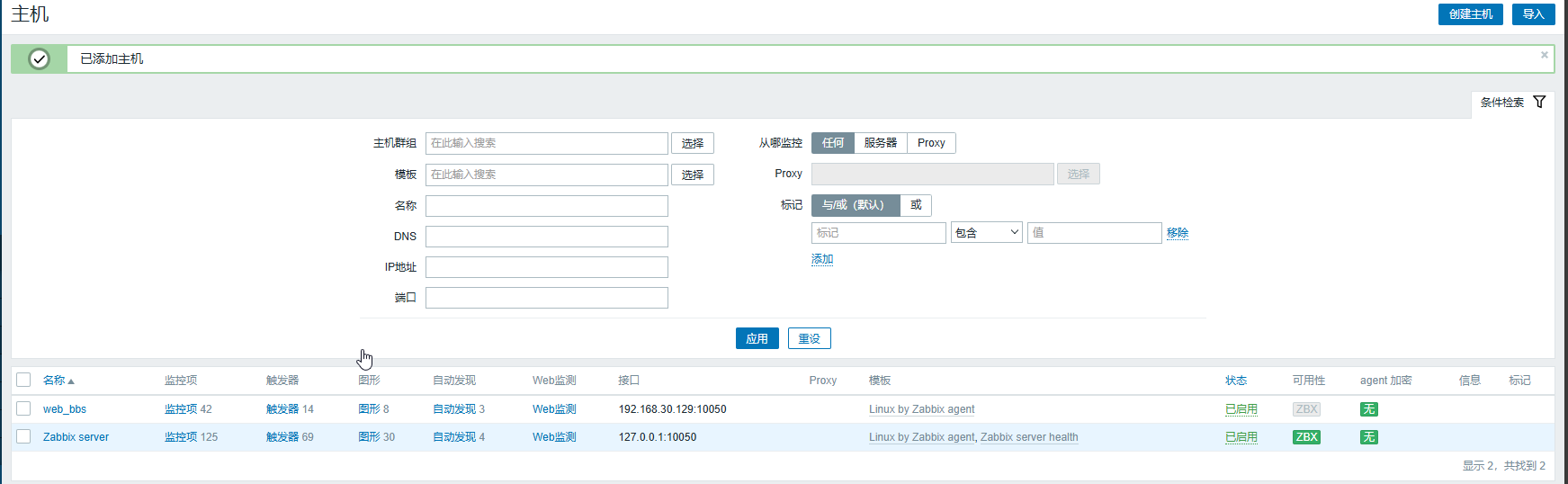Open 监控项 125 for Zabbix server

coord(181,437)
